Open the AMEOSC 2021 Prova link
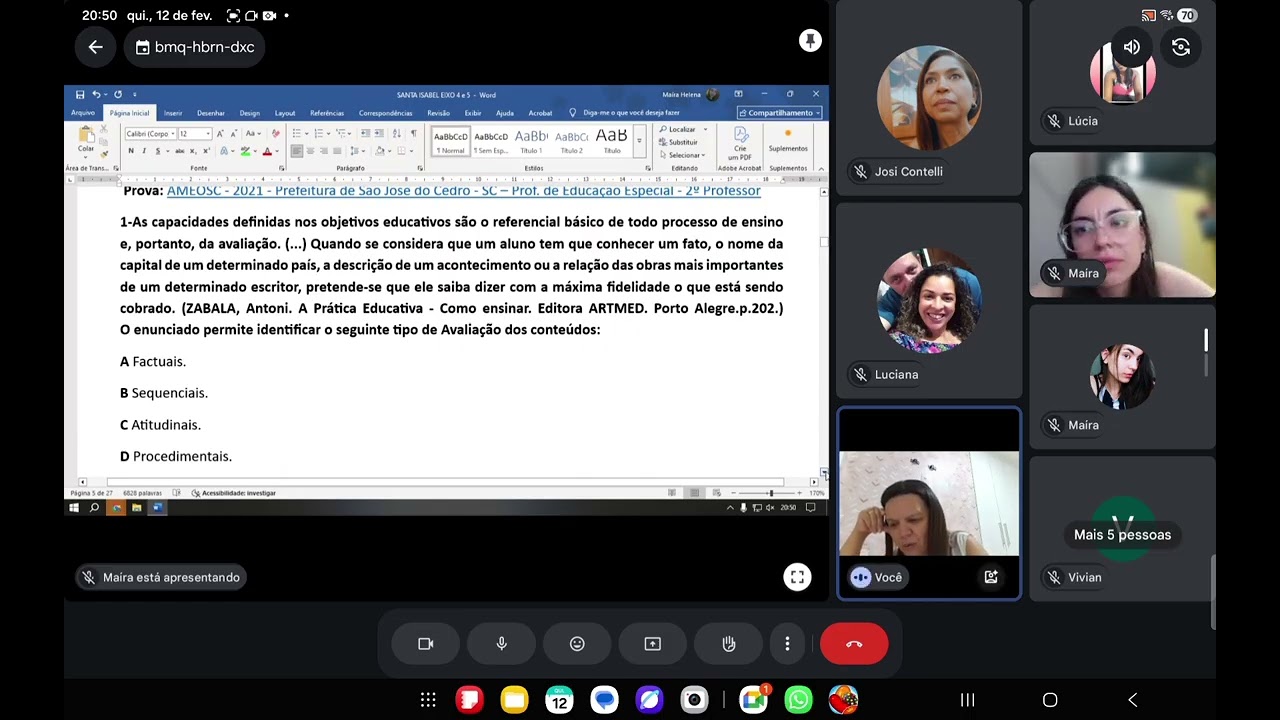Image resolution: width=1280 pixels, height=720 pixels. pyautogui.click(x=463, y=190)
